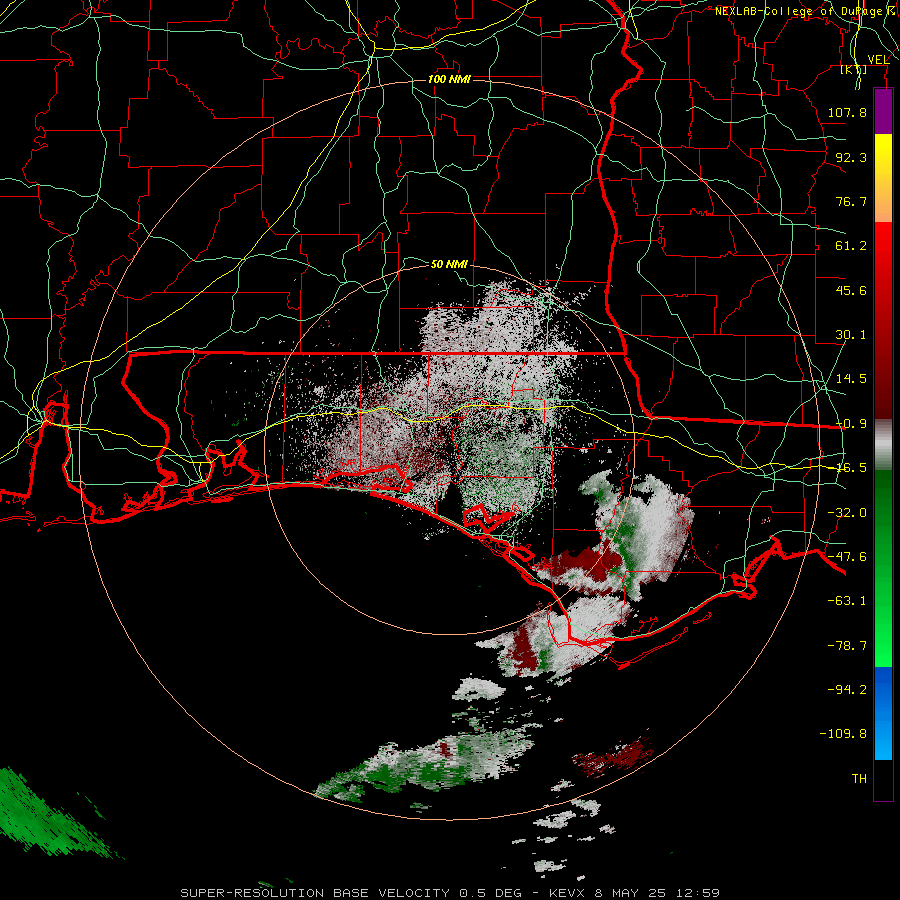900x900 pixels.
Task: Click the -94.2 velocity scale label
Action: pyautogui.click(x=847, y=690)
